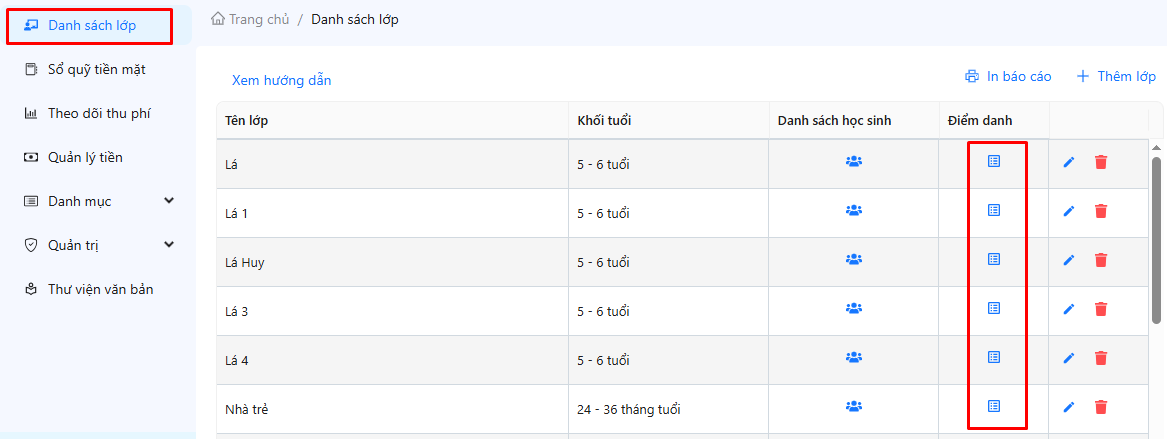Open student list for class Lá
The image size is (1167, 439).
pyautogui.click(x=854, y=161)
